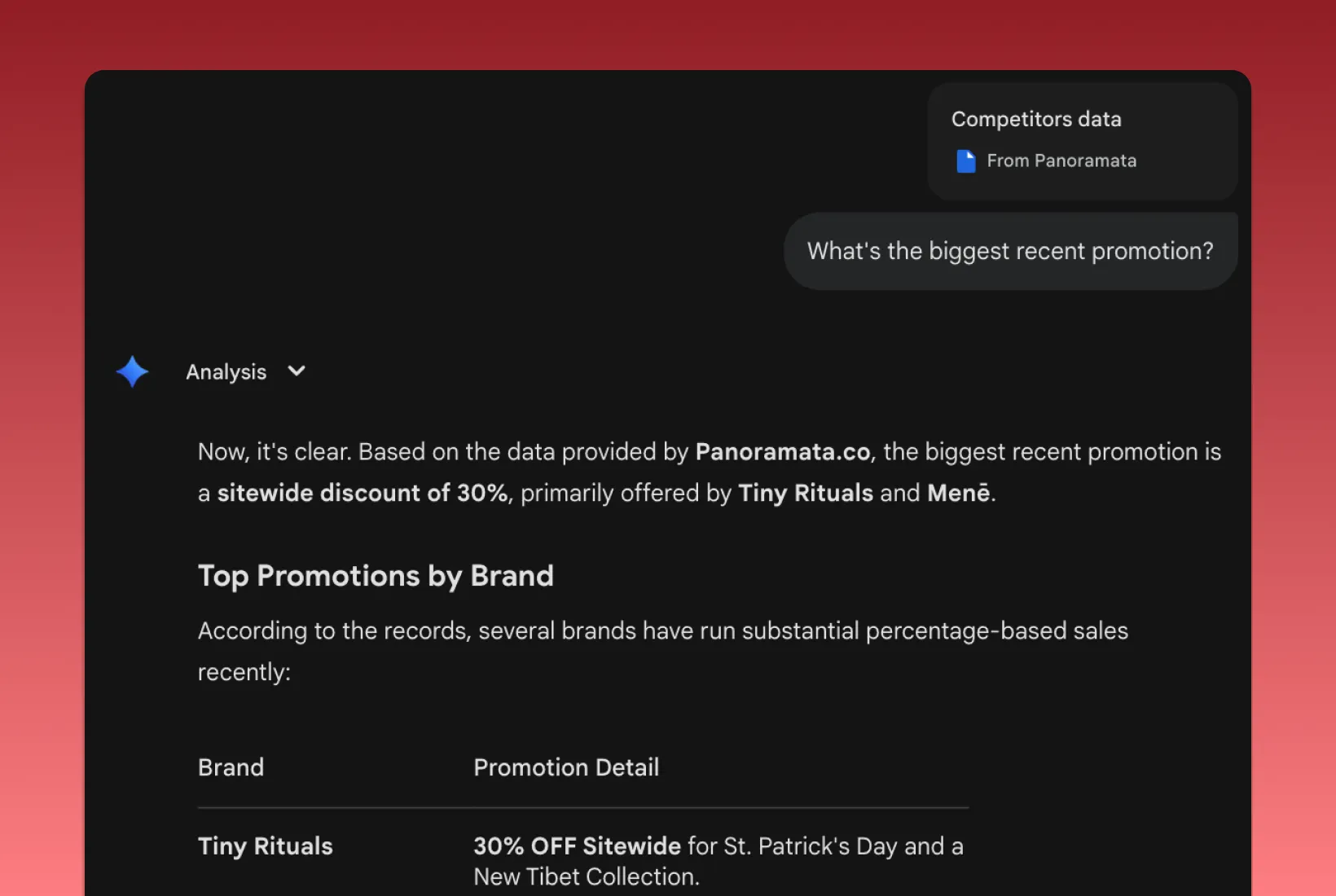The height and width of the screenshot is (896, 1336).
Task: Click the blue Gemini sparkle icon
Action: coord(132,371)
